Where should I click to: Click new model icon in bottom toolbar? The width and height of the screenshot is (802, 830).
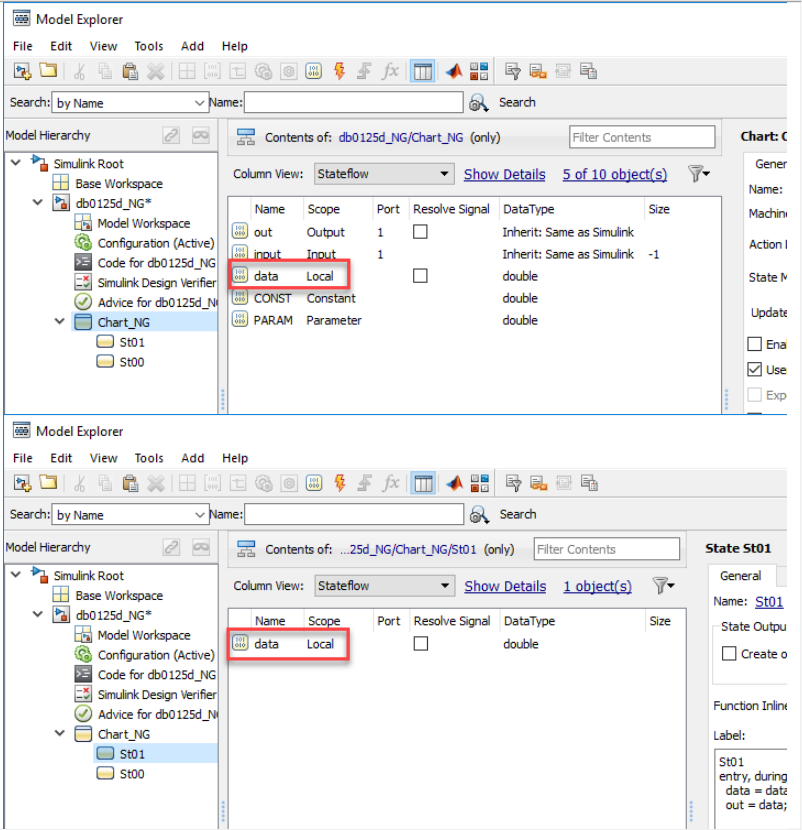point(22,483)
